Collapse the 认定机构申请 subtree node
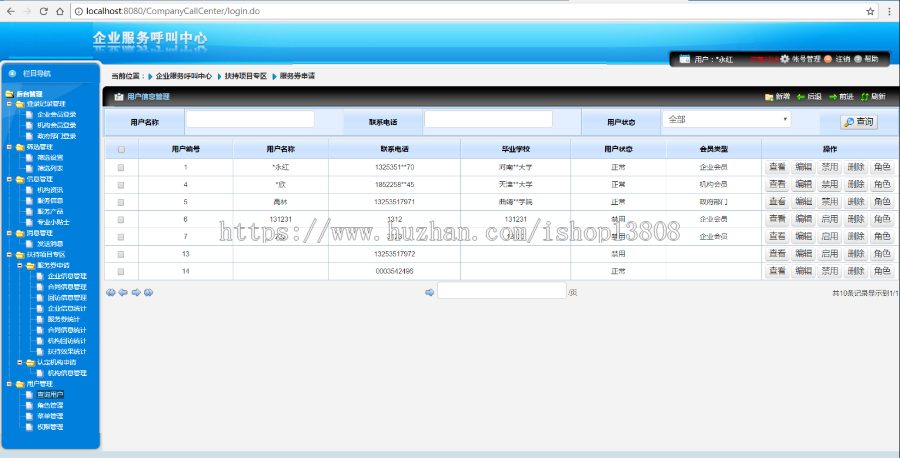 pos(20,362)
